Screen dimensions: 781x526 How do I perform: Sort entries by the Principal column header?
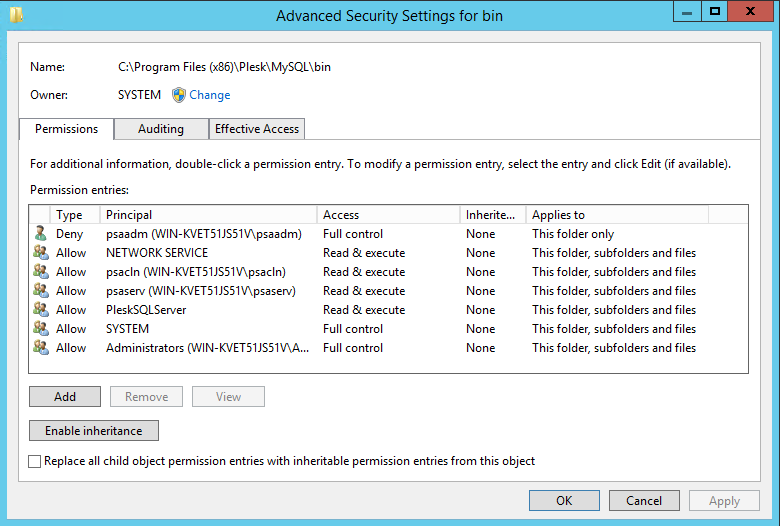pos(208,215)
